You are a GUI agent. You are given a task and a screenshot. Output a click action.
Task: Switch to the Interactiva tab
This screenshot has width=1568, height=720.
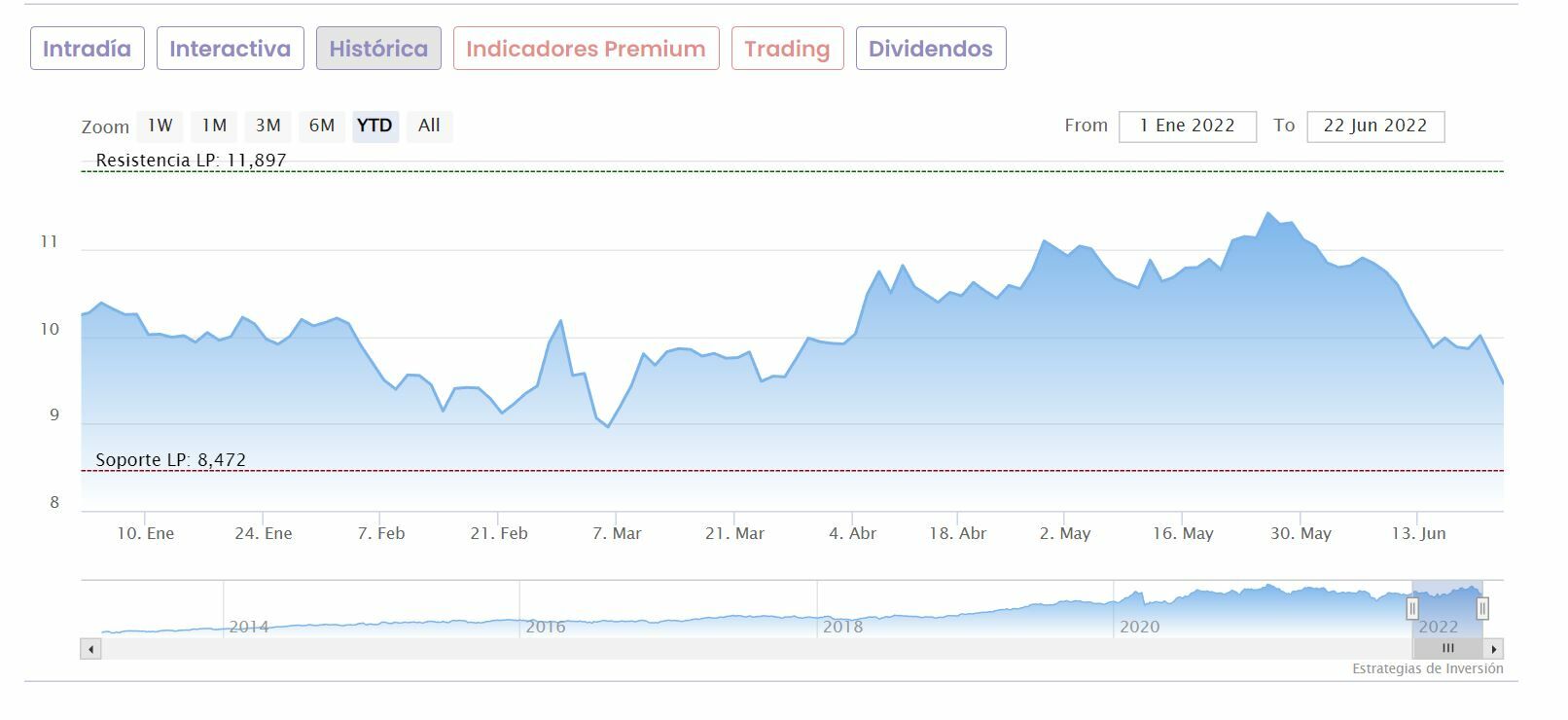(x=231, y=49)
